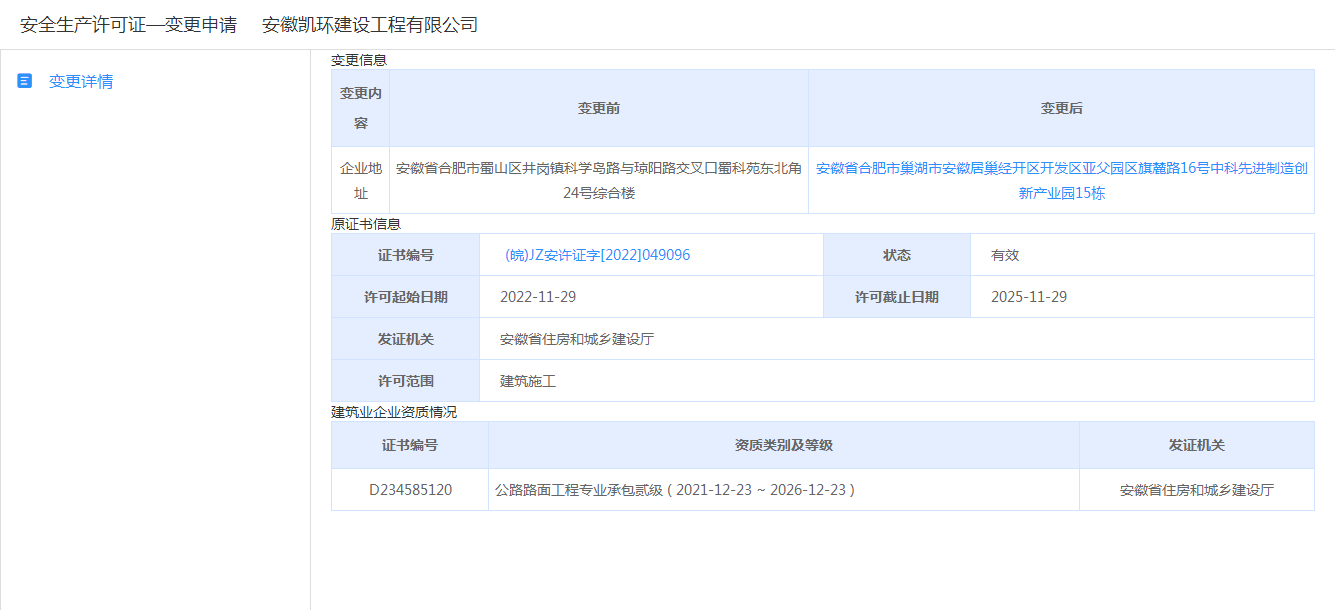
Task: Click the 变更内容 column header
Action: click(360, 108)
